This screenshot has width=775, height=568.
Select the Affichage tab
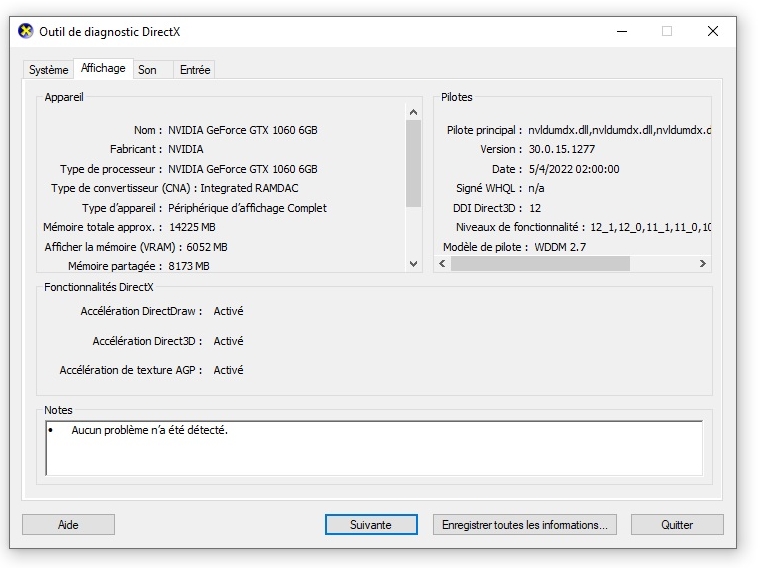(x=103, y=68)
